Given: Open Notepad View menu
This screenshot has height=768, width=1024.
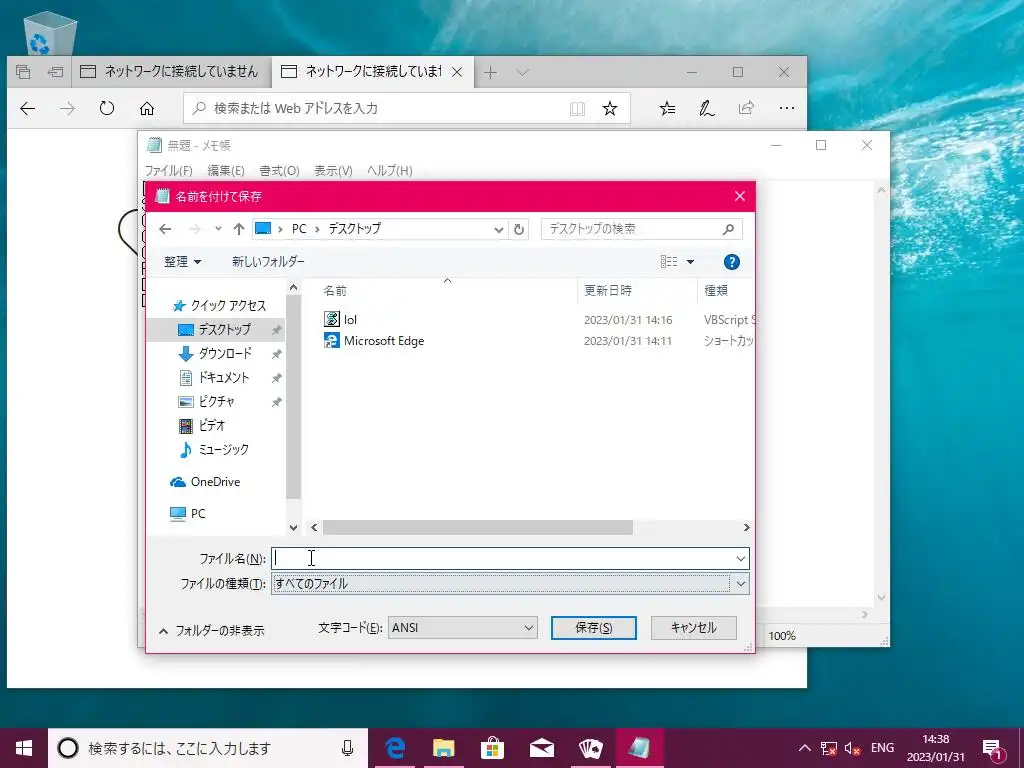Looking at the screenshot, I should [333, 170].
